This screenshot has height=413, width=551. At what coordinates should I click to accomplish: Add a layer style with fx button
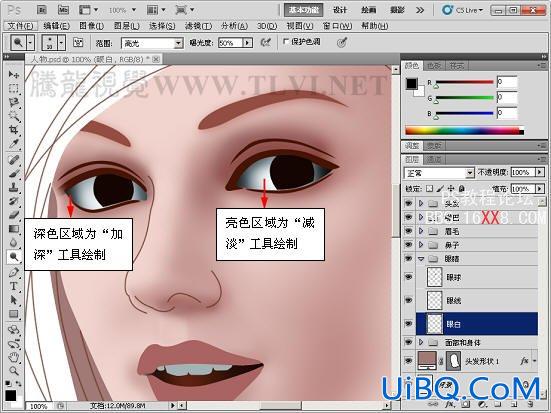pos(449,405)
